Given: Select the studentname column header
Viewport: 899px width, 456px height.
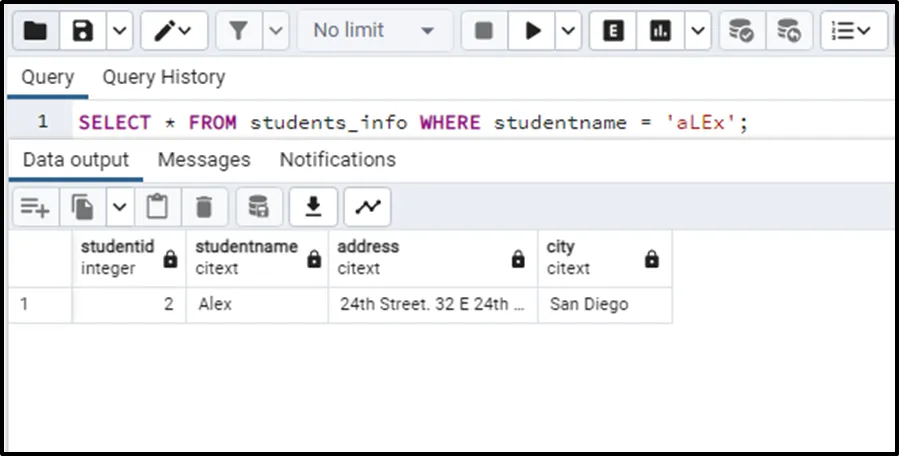Looking at the screenshot, I should tap(246, 257).
